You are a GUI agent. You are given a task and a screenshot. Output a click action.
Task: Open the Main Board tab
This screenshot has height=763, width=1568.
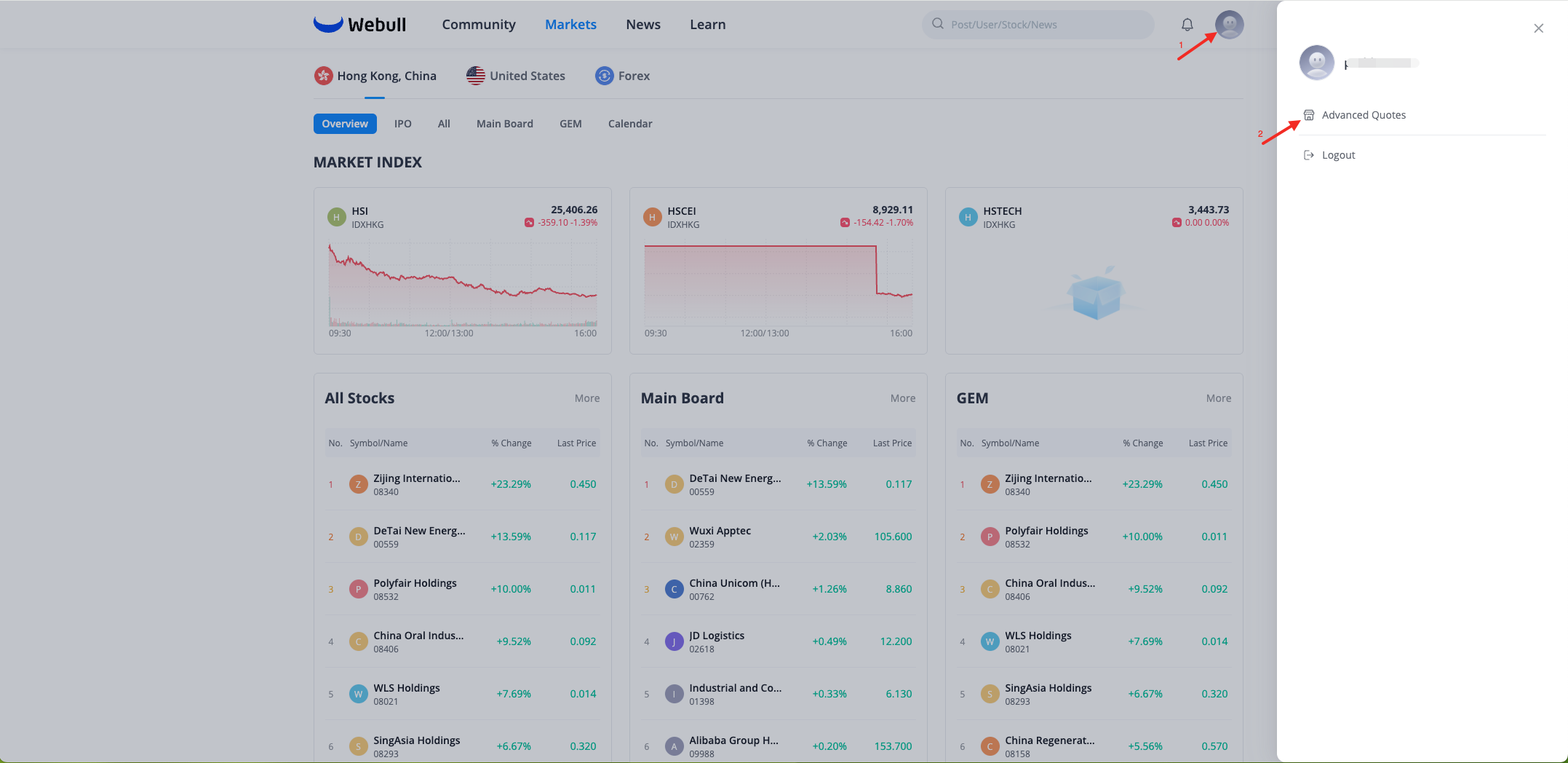[504, 124]
